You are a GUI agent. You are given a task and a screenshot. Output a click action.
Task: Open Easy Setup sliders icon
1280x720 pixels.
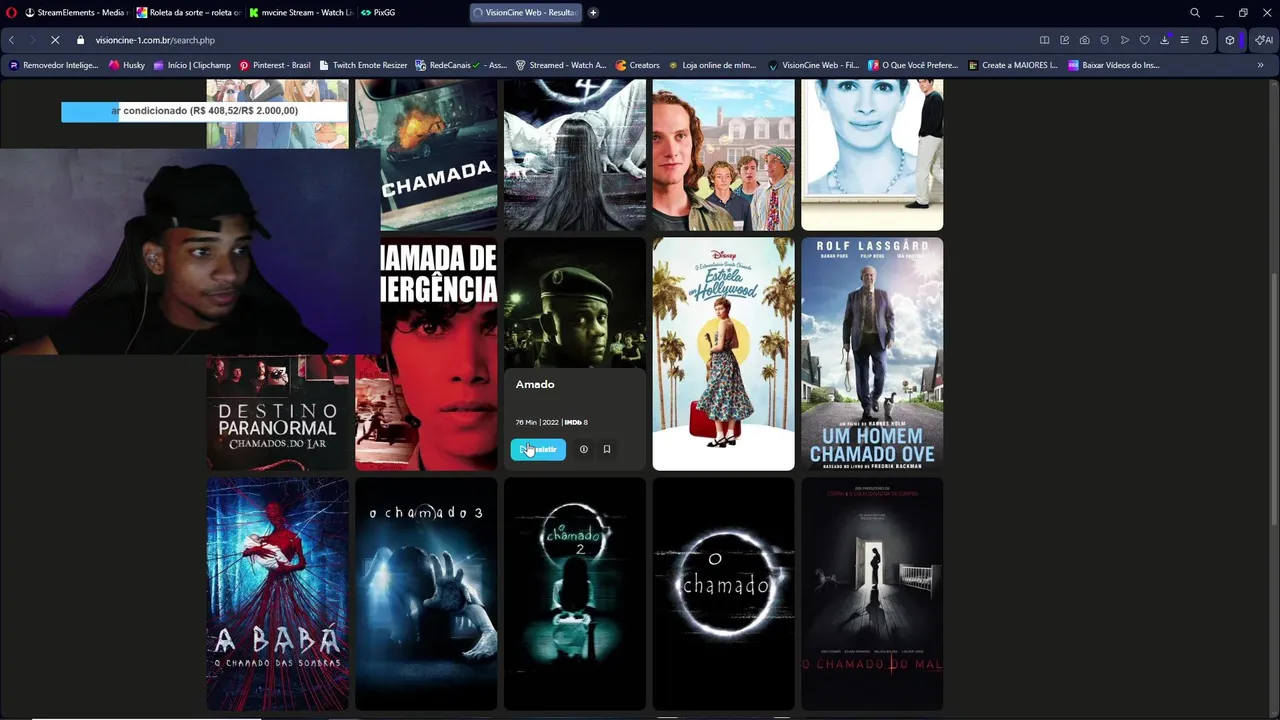coord(1184,40)
